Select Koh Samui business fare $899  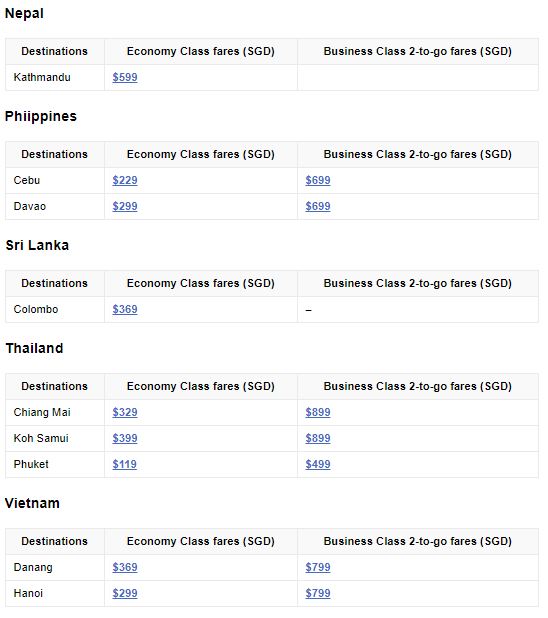click(318, 439)
